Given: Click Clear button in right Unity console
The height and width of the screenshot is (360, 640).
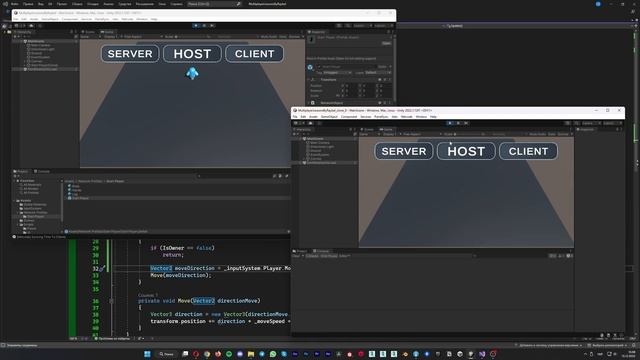Looking at the screenshot, I should point(297,256).
